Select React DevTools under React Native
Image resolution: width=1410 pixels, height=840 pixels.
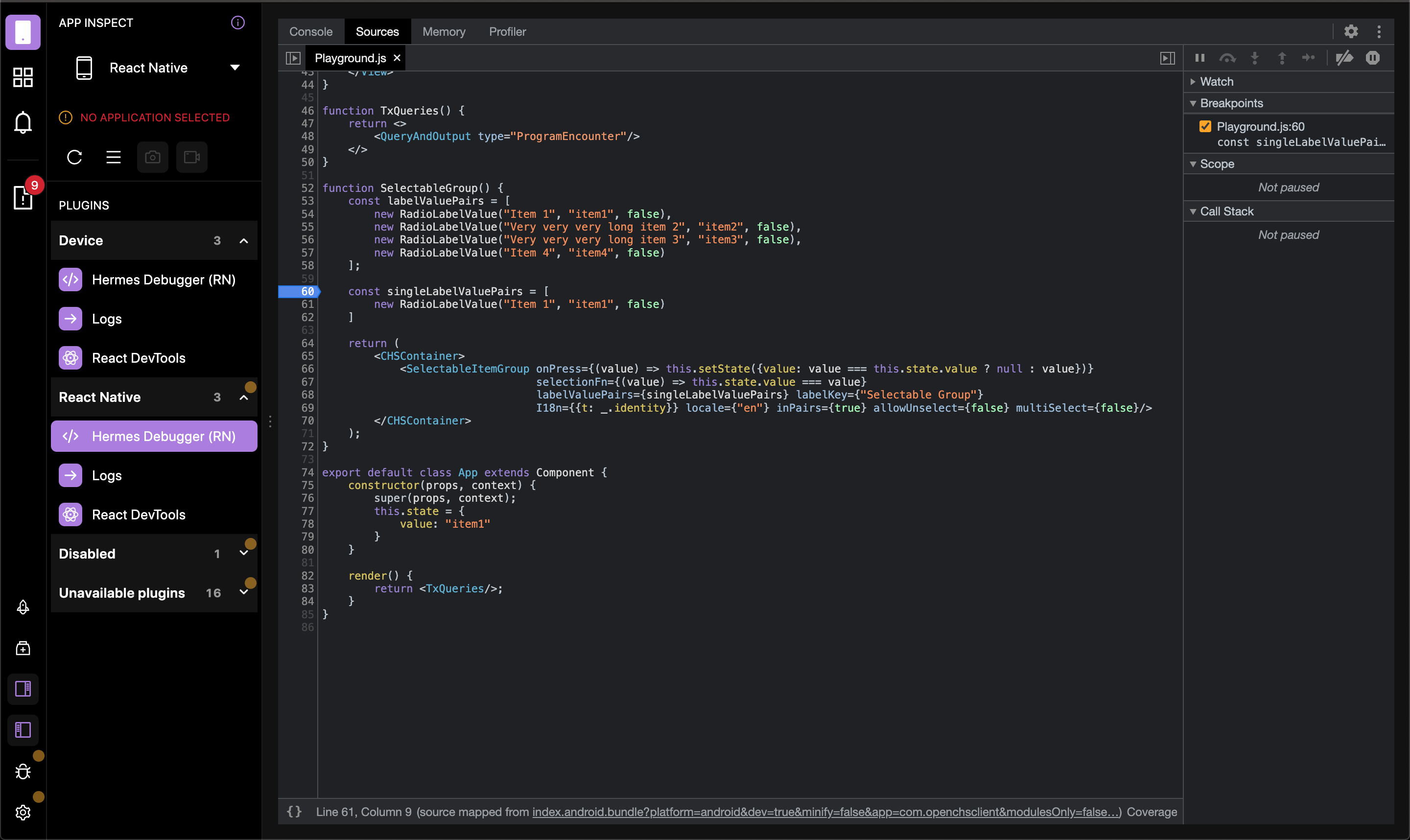(x=138, y=514)
